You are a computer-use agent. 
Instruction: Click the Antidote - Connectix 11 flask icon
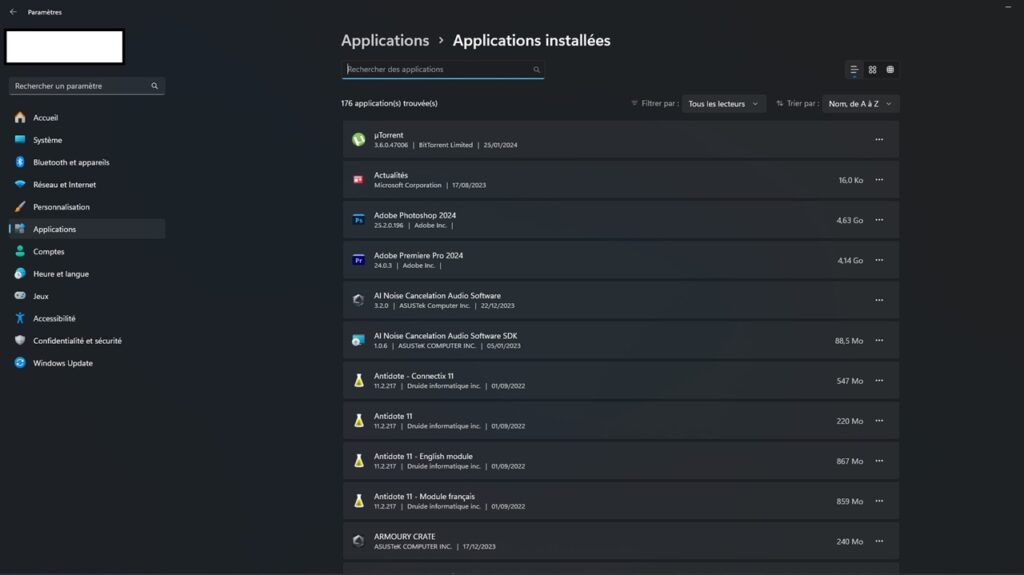[359, 380]
